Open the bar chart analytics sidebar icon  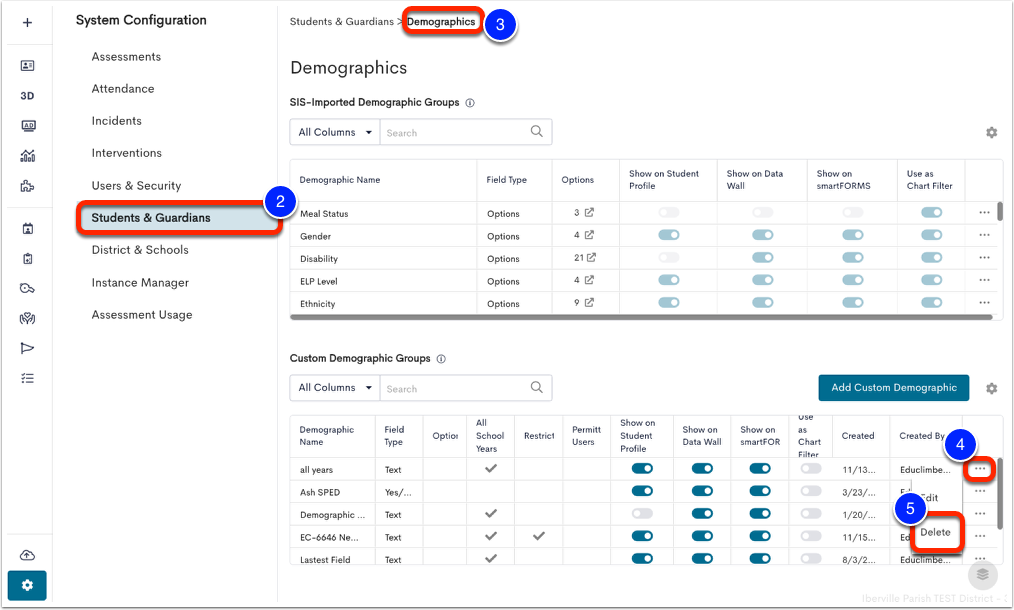coord(28,155)
